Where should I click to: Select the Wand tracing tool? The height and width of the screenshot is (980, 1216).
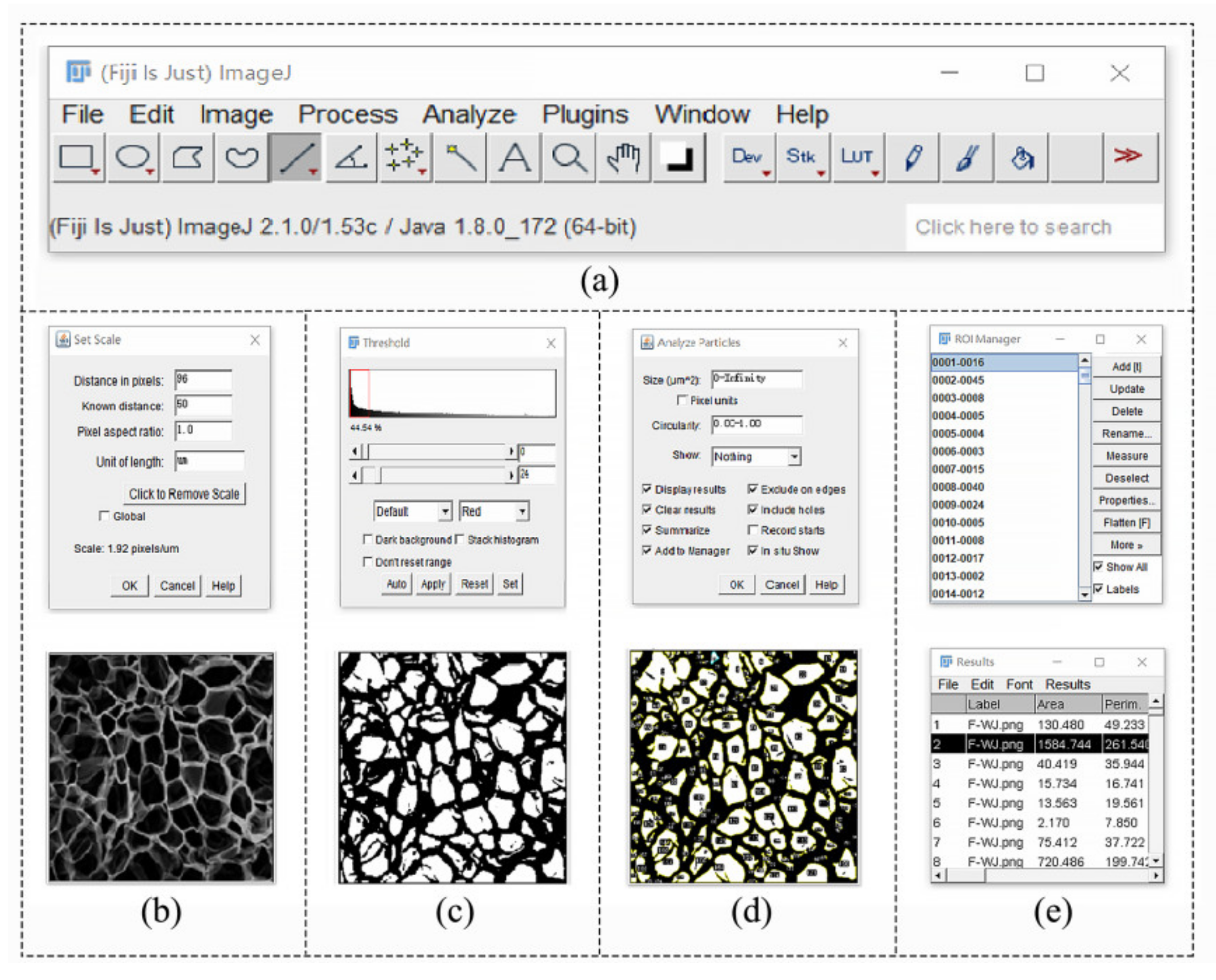pyautogui.click(x=460, y=158)
